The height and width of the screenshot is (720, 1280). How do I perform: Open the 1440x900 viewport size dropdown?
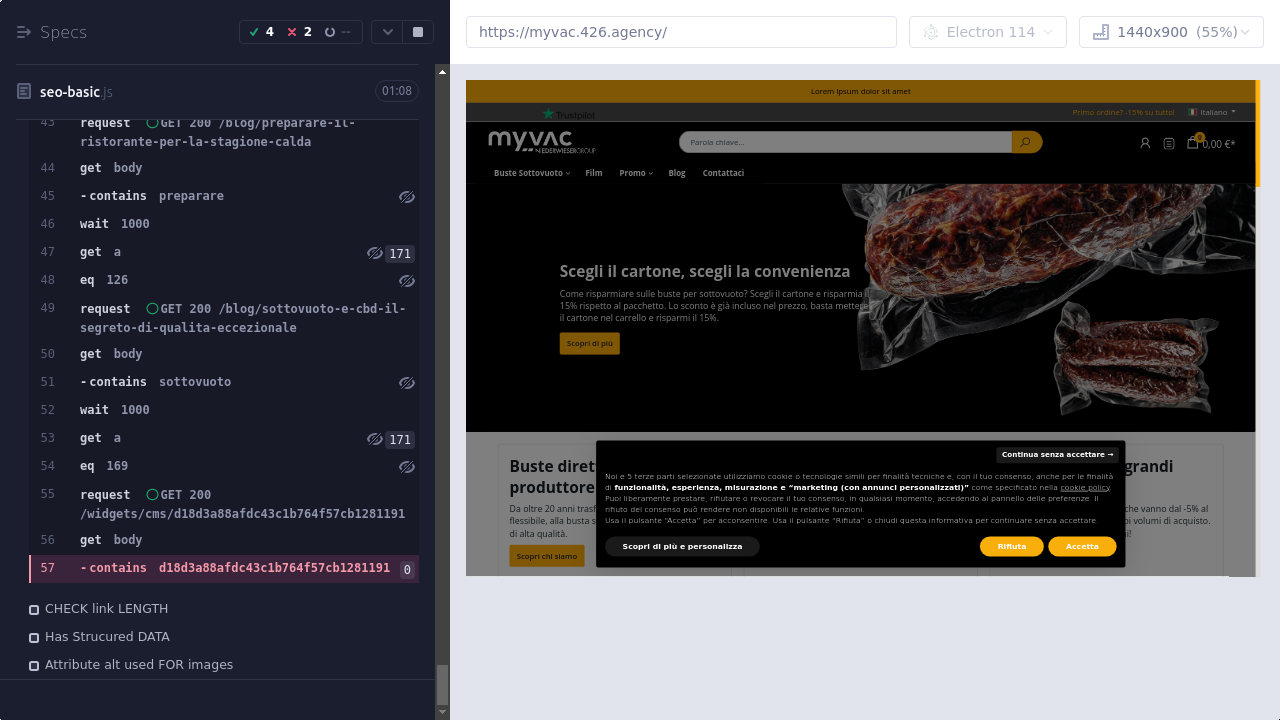point(1171,32)
